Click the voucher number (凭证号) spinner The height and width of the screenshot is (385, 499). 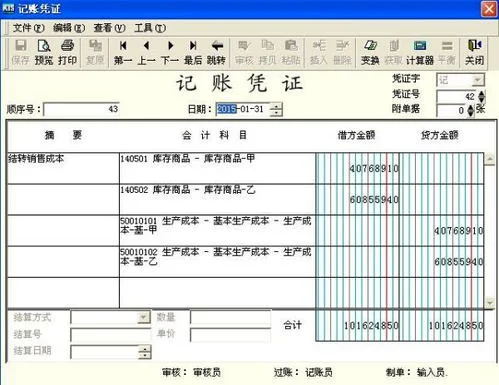[482, 97]
